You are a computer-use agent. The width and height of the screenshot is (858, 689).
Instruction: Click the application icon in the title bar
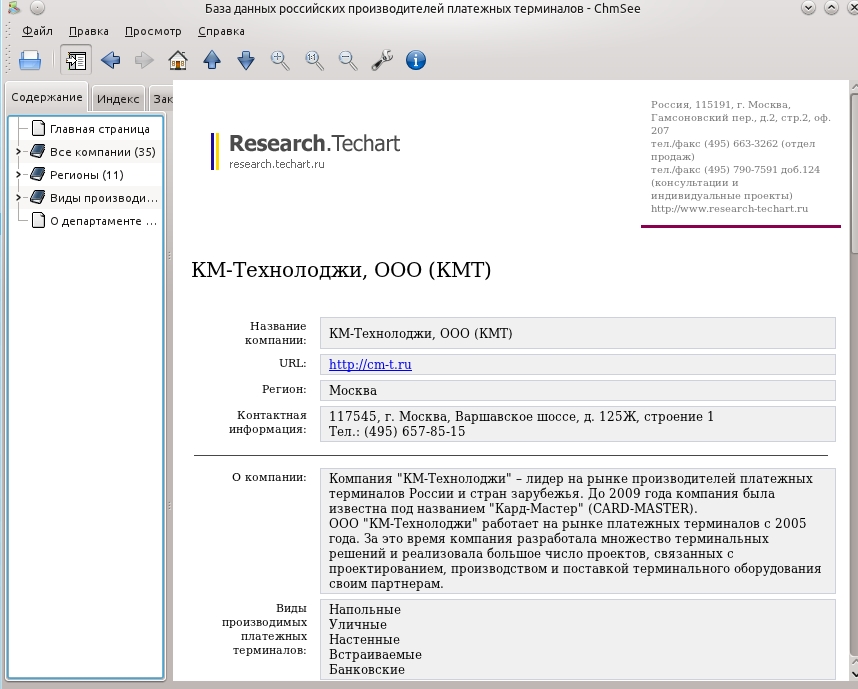click(14, 8)
